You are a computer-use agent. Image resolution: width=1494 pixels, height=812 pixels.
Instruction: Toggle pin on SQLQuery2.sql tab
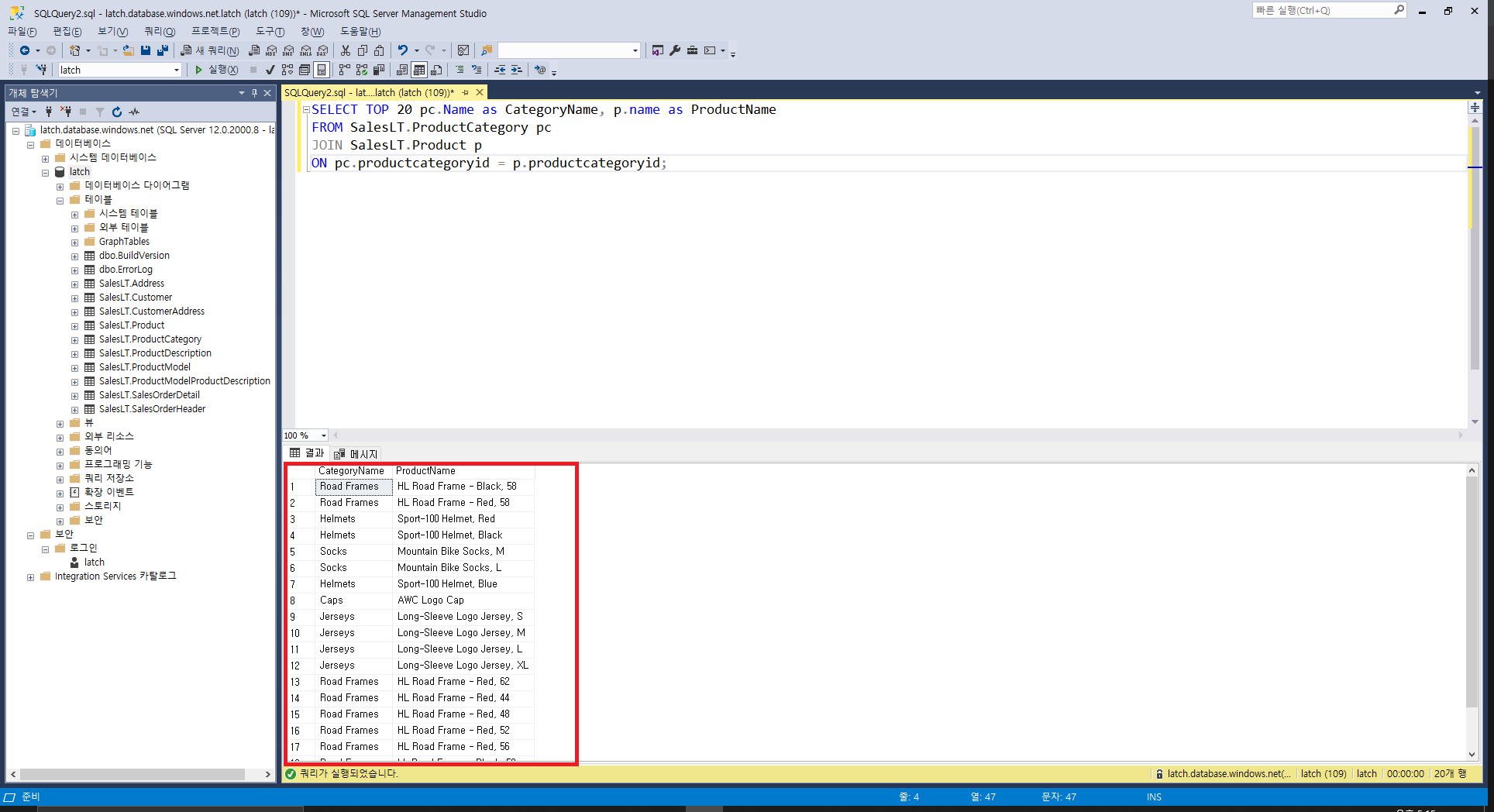pos(466,92)
